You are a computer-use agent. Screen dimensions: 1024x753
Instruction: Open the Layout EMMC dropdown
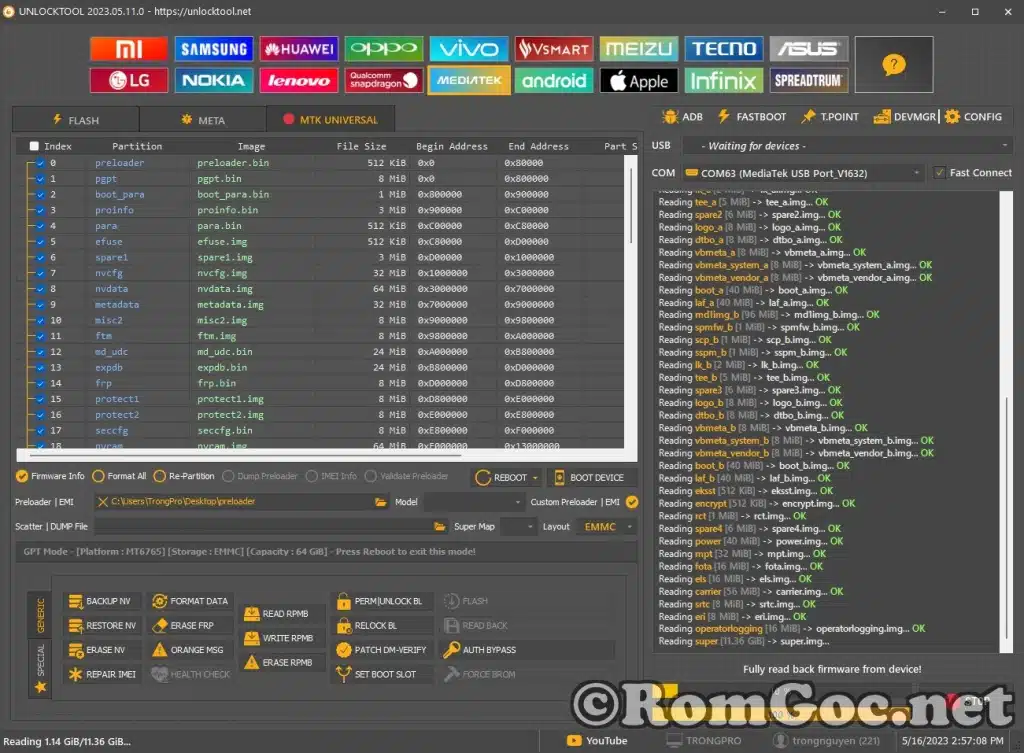pos(607,527)
